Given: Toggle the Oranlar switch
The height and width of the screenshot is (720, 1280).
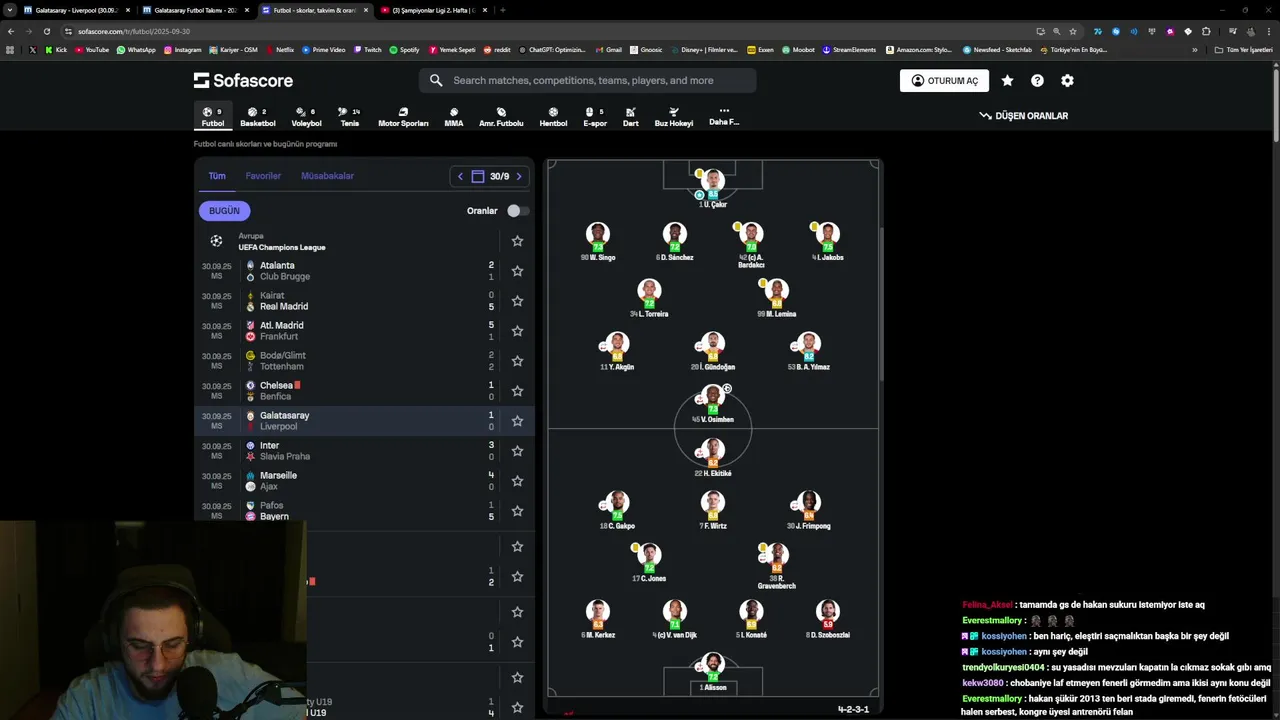Looking at the screenshot, I should pos(517,211).
